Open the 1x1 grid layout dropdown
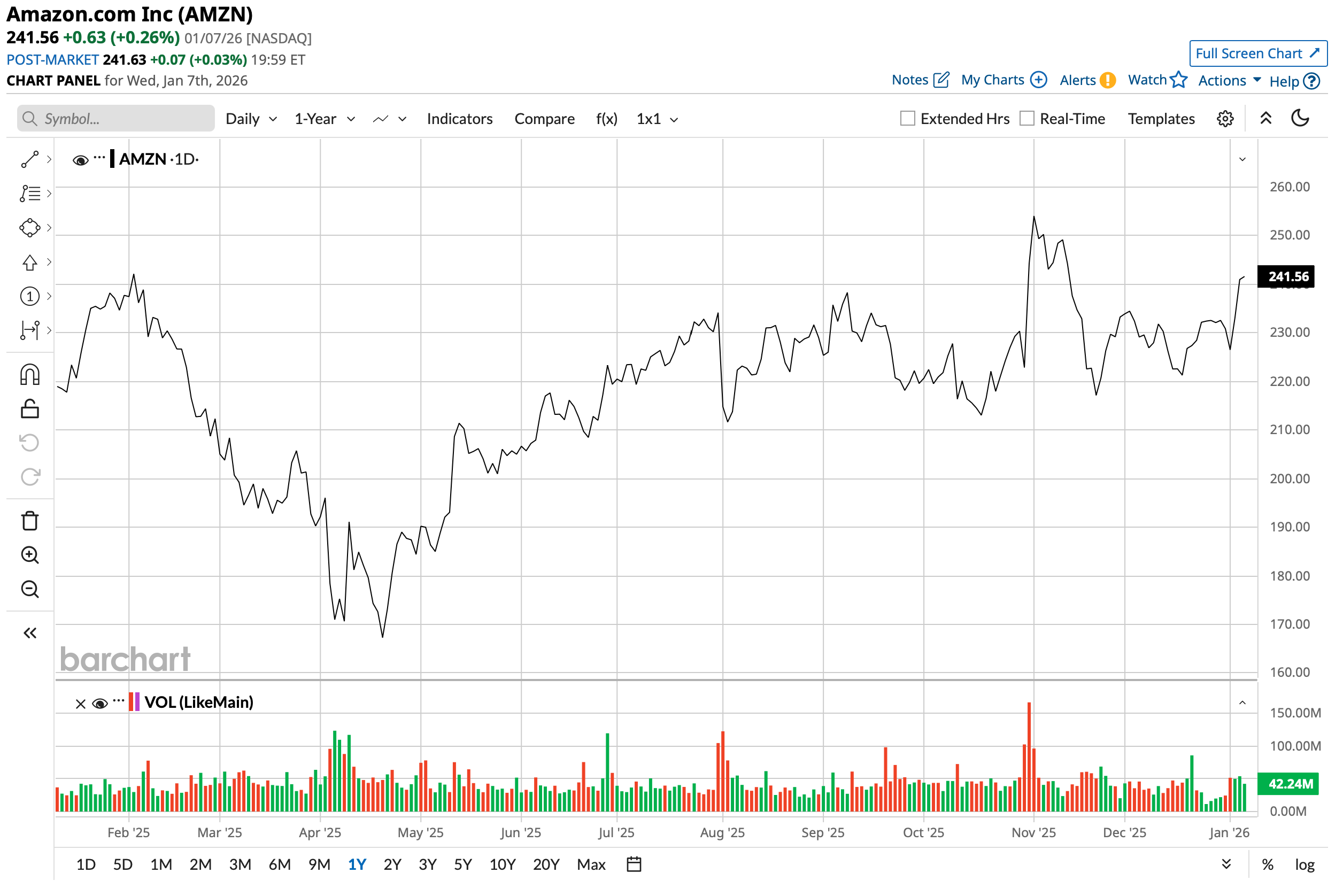The width and height of the screenshot is (1343, 896). (658, 119)
